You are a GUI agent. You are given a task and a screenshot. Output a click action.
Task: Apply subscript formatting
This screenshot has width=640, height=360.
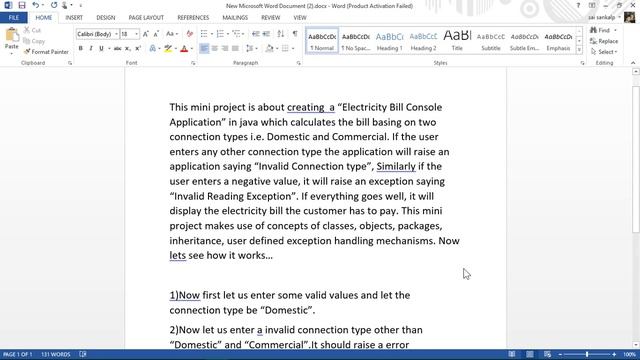[x=128, y=49]
